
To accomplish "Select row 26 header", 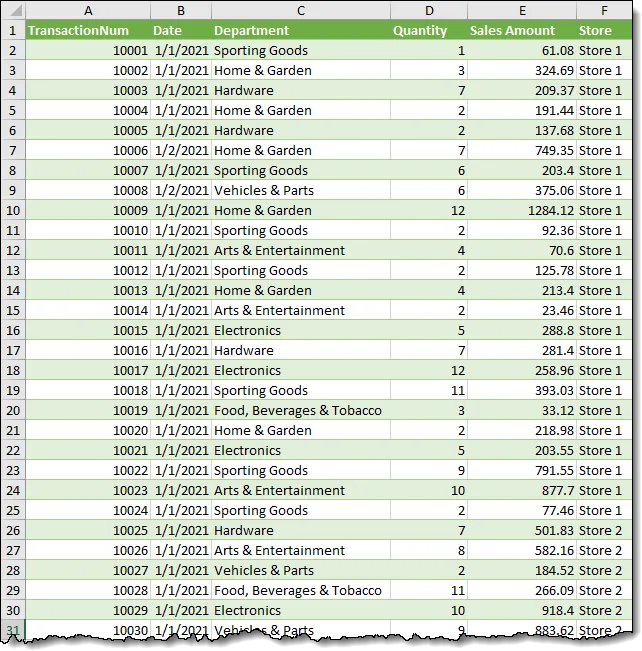I will 13,531.
